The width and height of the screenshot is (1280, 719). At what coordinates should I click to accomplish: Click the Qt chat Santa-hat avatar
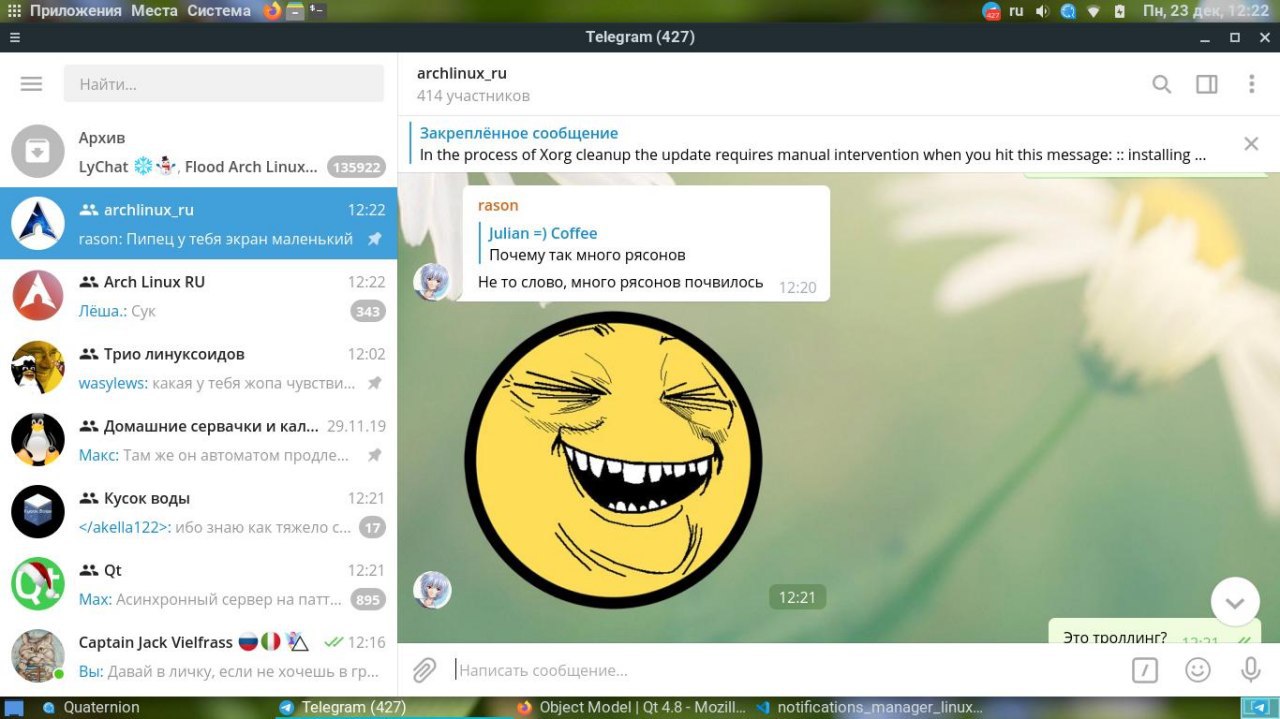coord(38,584)
